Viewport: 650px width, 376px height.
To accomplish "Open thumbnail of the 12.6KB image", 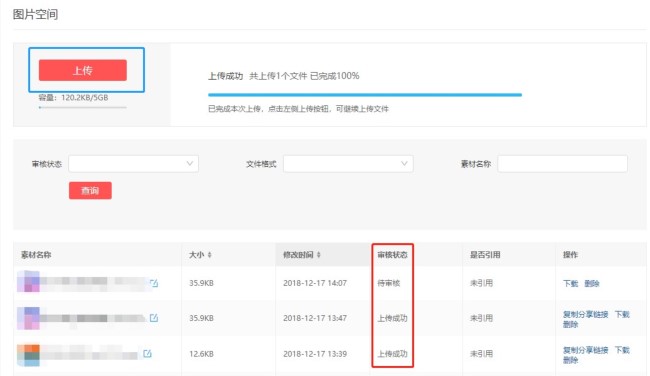I will (x=28, y=355).
